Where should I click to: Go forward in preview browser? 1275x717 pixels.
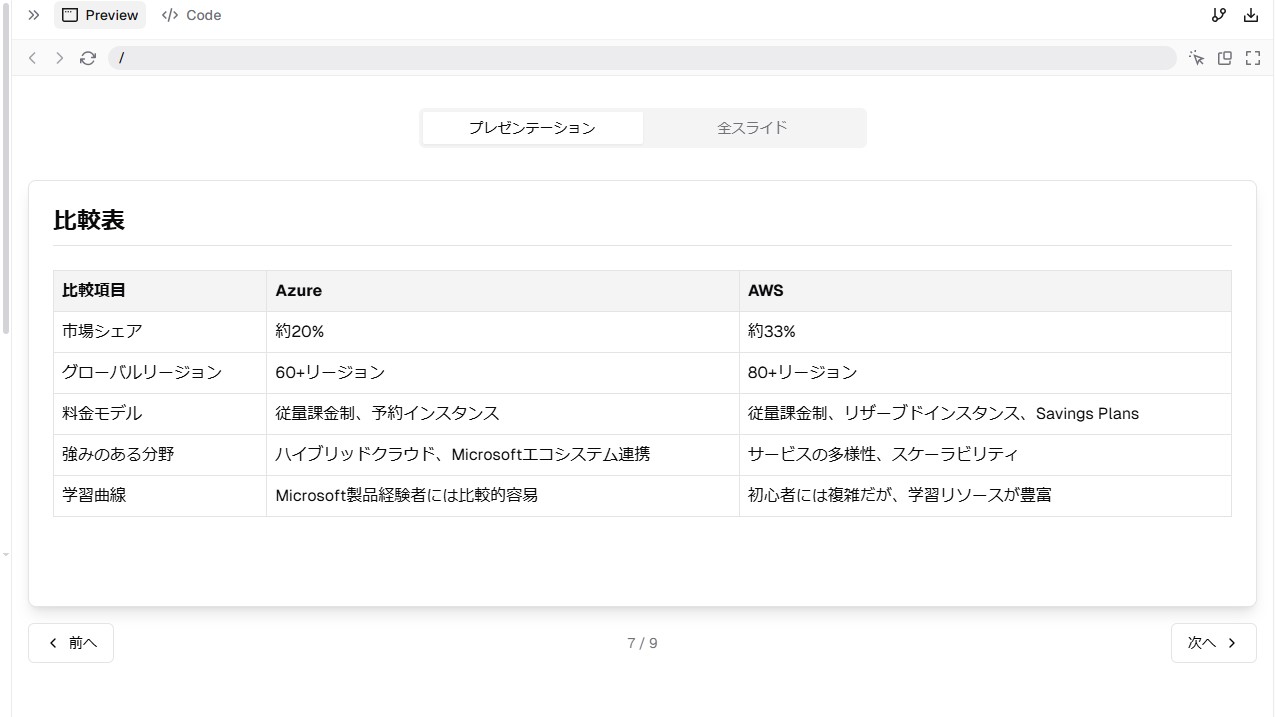[59, 58]
